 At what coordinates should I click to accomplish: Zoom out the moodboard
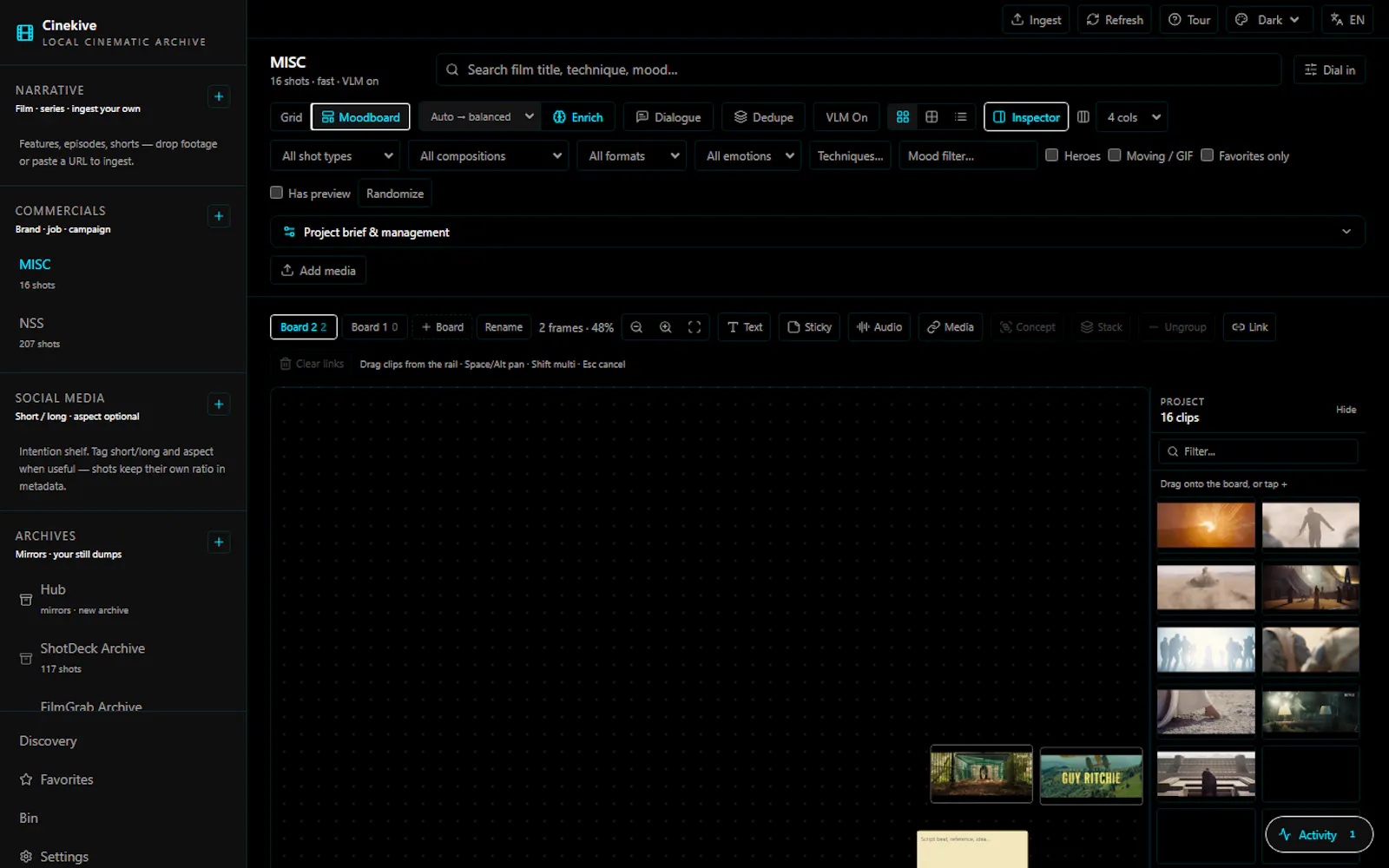click(x=636, y=327)
